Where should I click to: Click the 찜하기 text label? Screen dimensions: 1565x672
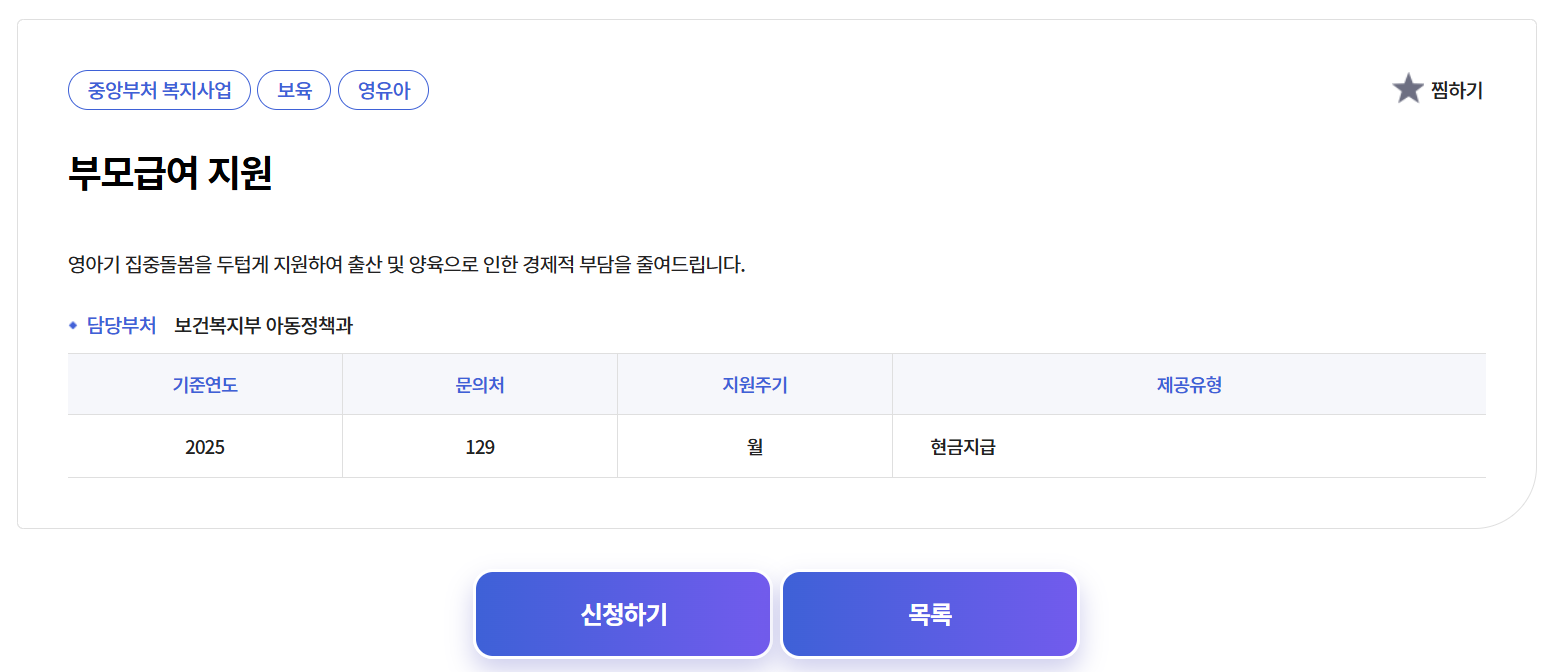(1455, 89)
